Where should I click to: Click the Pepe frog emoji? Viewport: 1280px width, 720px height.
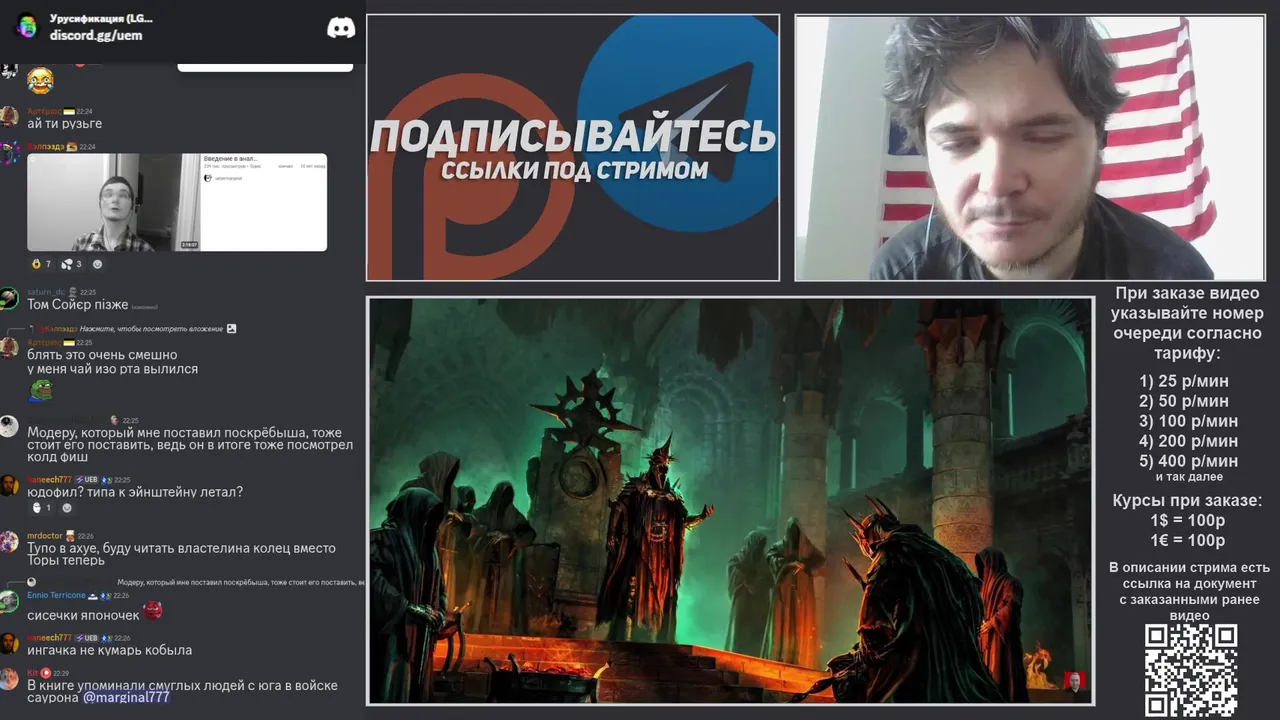tap(40, 390)
